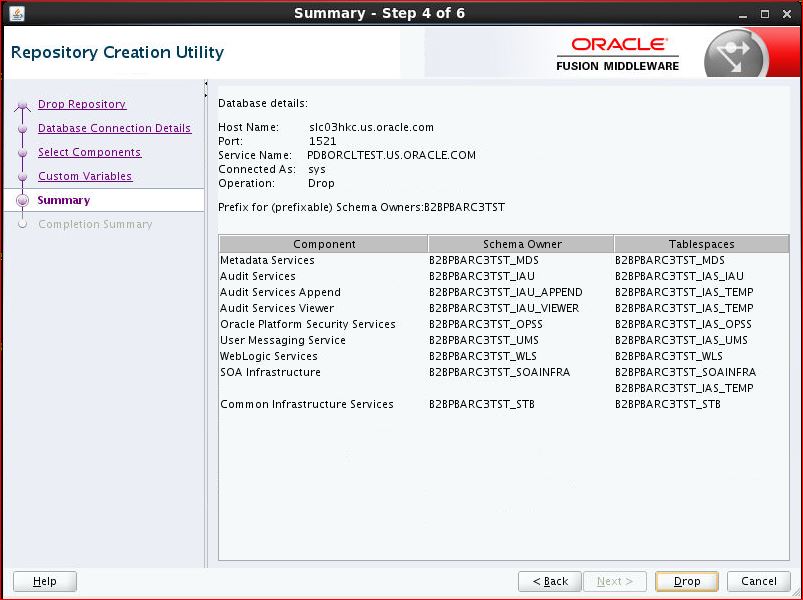Screen dimensions: 803x600
Task: Open the Drop Repository step link
Action: tap(82, 104)
